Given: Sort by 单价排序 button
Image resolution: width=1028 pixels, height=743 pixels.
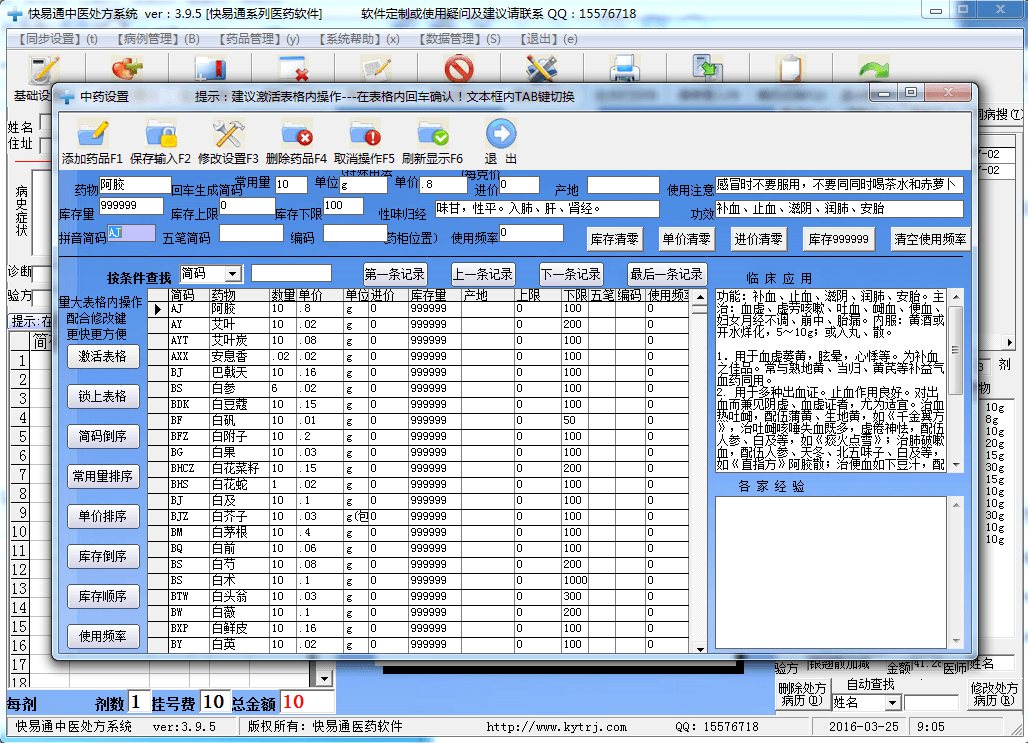Looking at the screenshot, I should click(103, 516).
